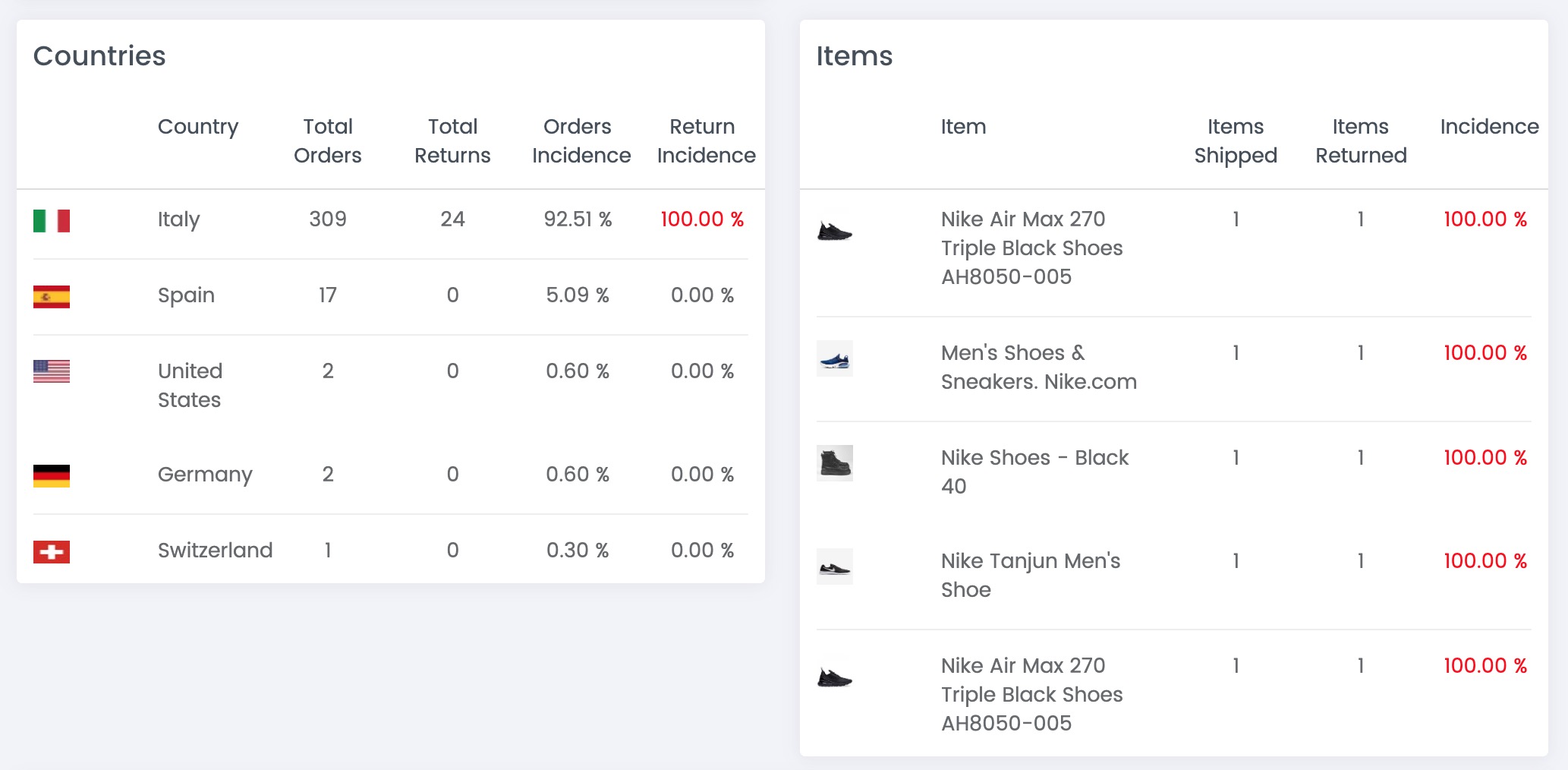
Task: Click the United States flag icon
Action: point(52,371)
